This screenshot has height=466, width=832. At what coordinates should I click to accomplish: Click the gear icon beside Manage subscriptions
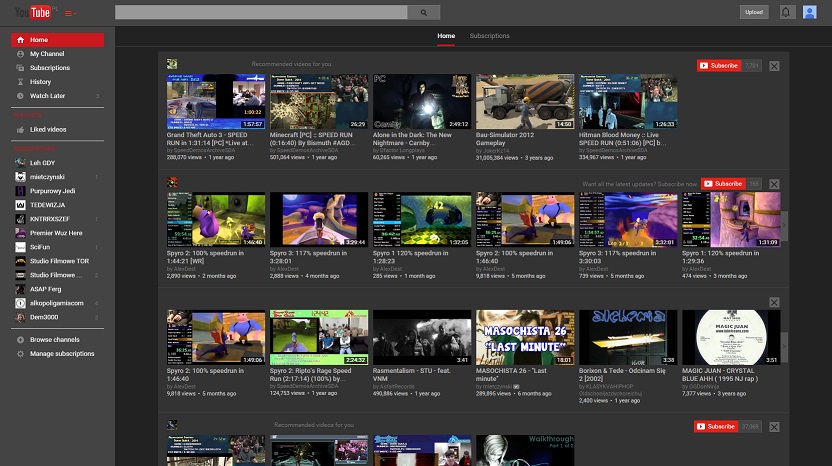[20, 353]
